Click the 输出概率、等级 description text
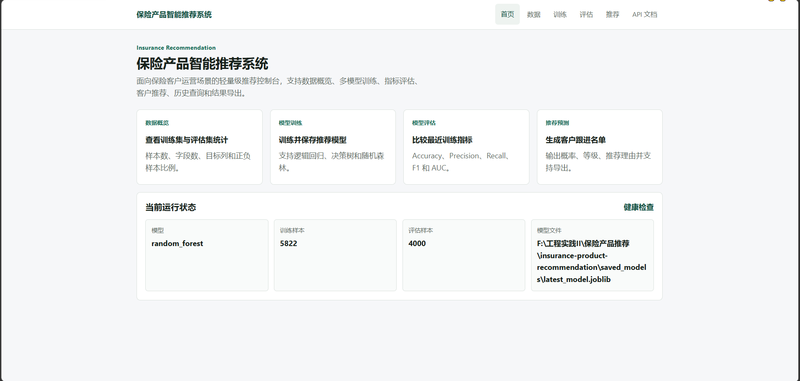The height and width of the screenshot is (381, 800). pyautogui.click(x=598, y=162)
